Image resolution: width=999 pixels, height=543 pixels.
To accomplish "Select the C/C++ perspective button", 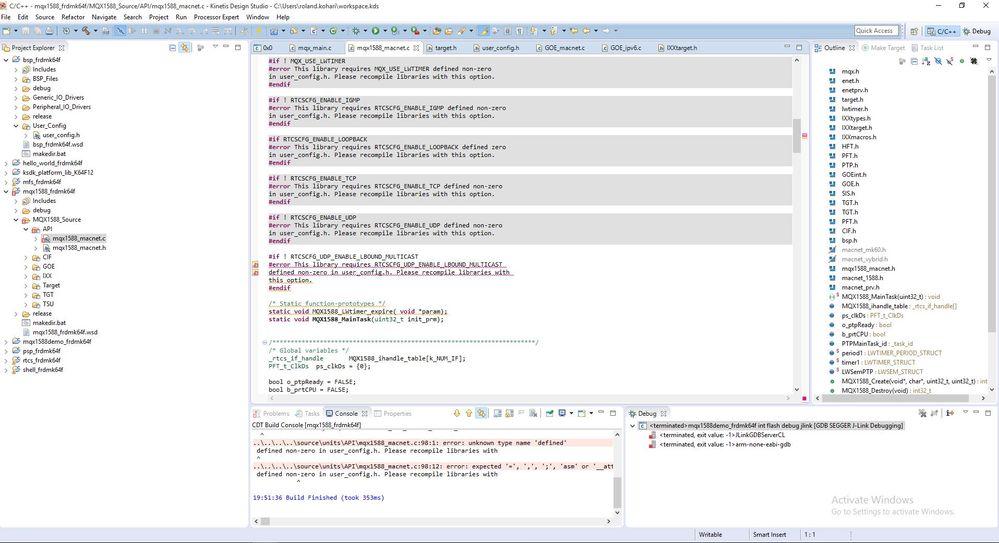I will point(942,31).
